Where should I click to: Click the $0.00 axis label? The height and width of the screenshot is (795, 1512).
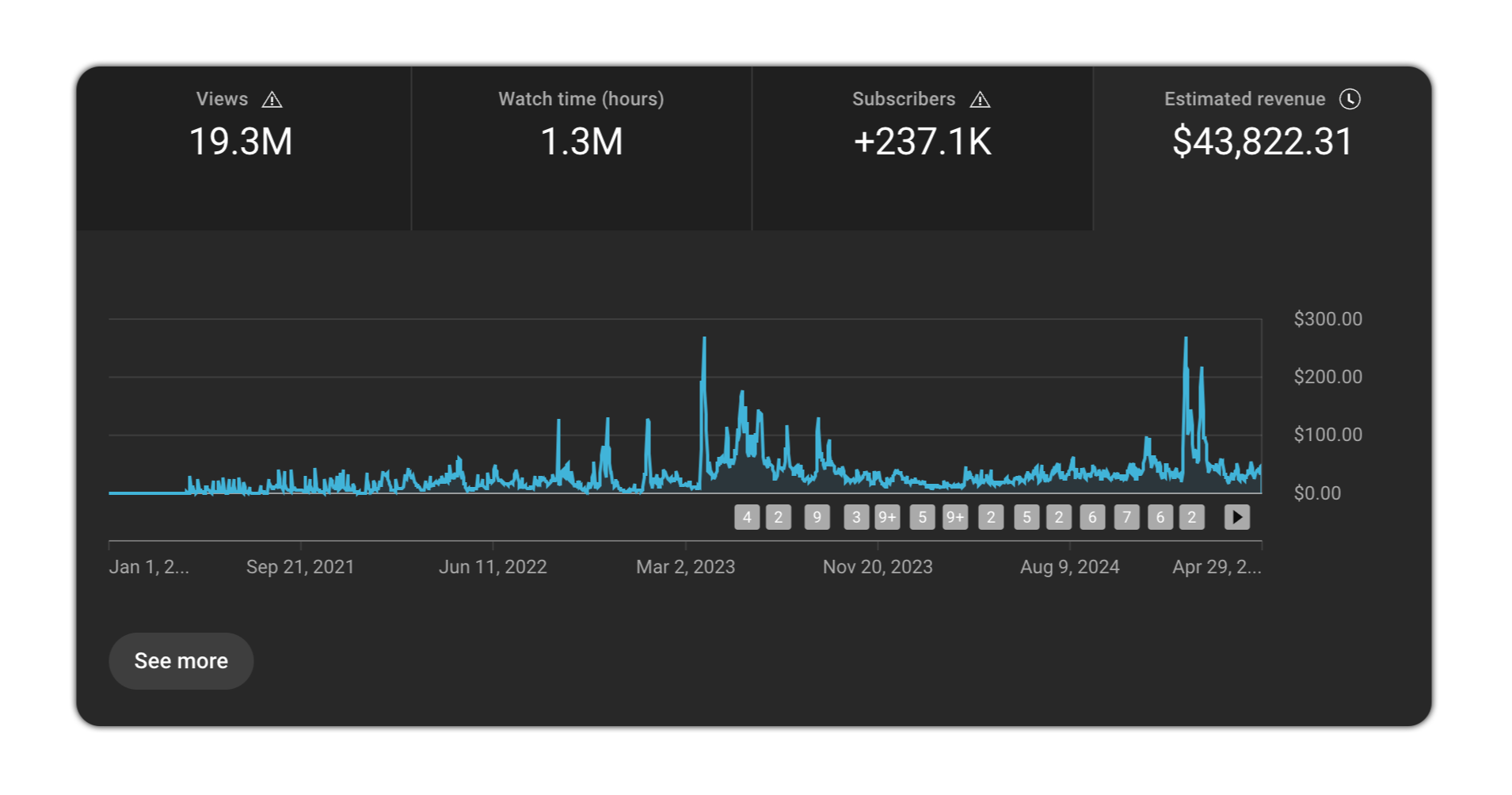[1317, 493]
